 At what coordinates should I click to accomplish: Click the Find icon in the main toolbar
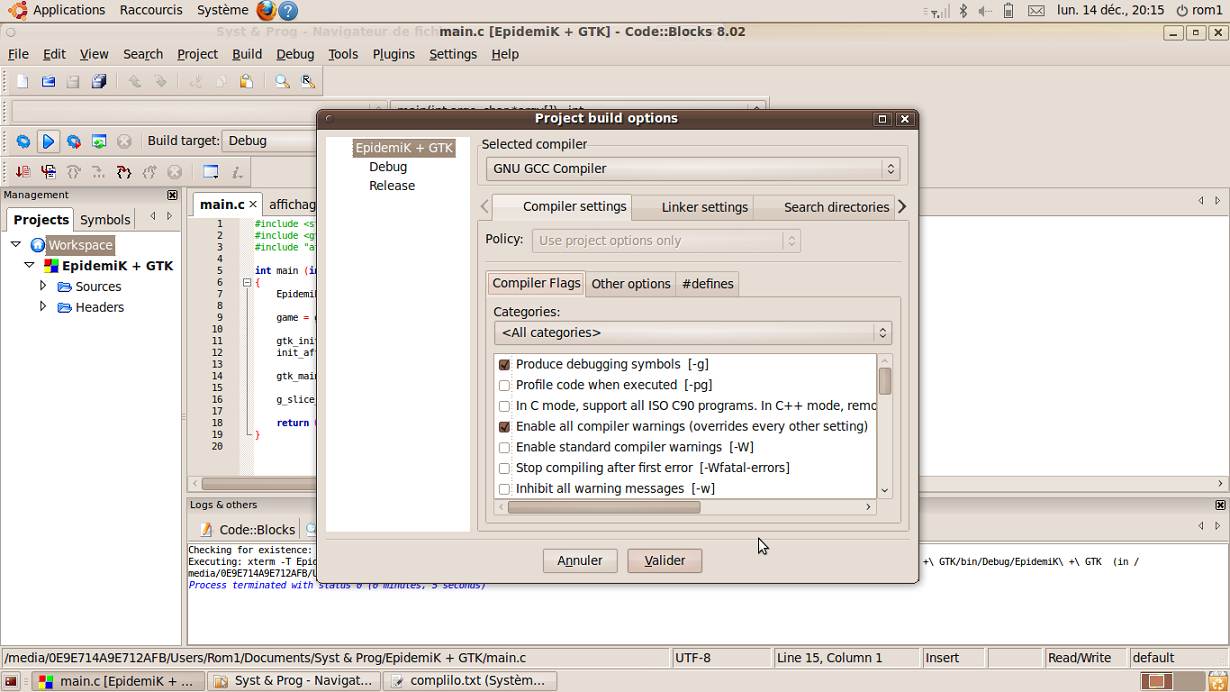281,81
